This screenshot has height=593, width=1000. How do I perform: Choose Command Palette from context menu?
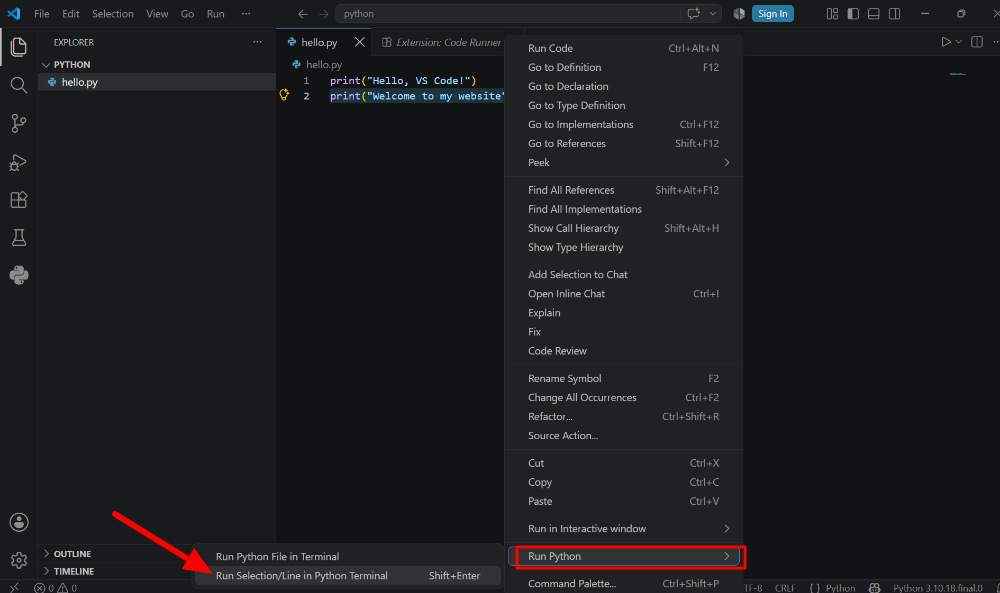(x=624, y=583)
